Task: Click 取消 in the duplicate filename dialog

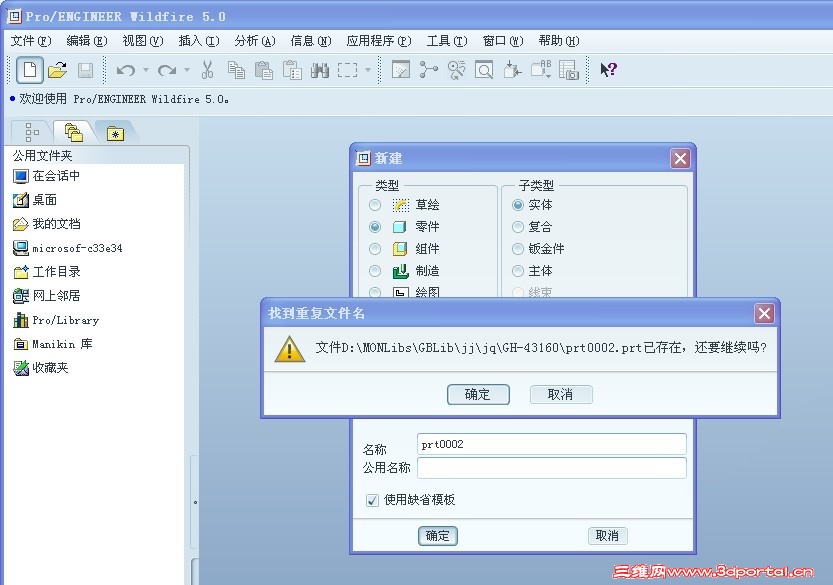Action: pyautogui.click(x=561, y=394)
